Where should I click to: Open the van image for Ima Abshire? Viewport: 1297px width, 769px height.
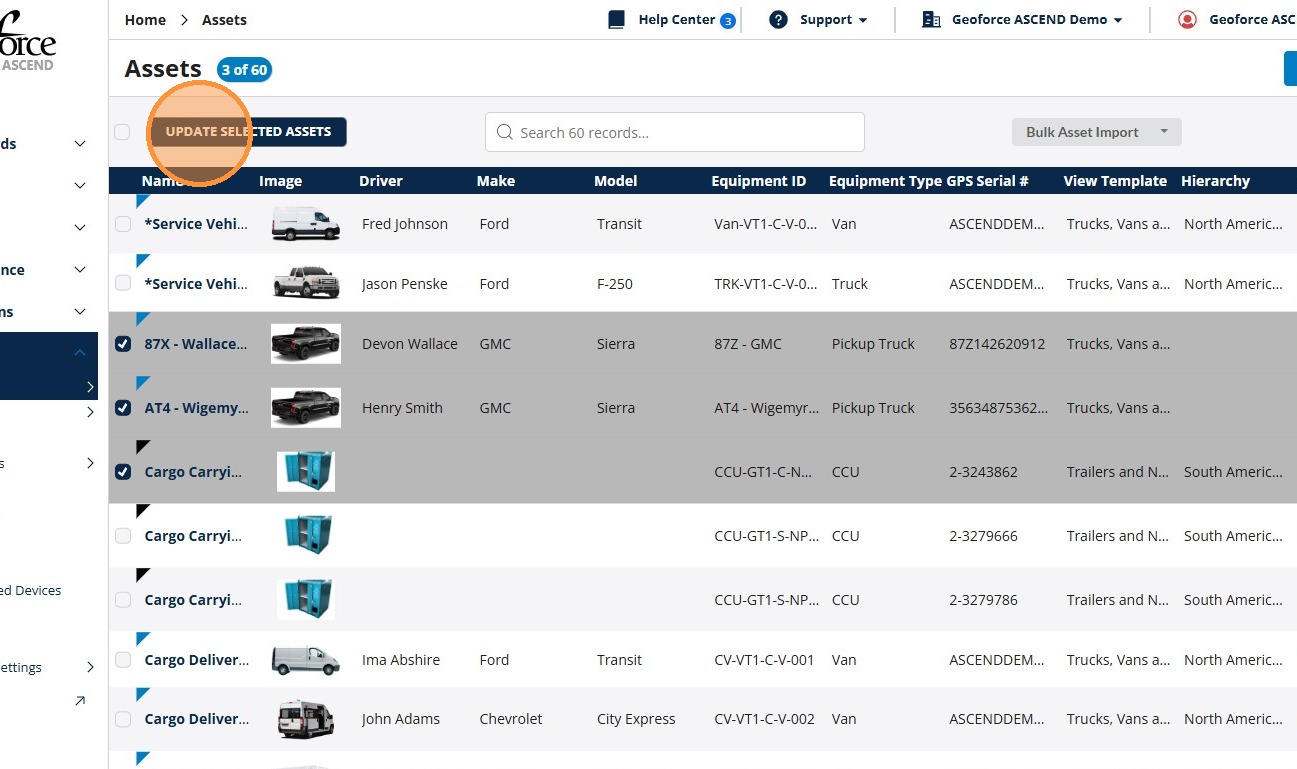[306, 660]
